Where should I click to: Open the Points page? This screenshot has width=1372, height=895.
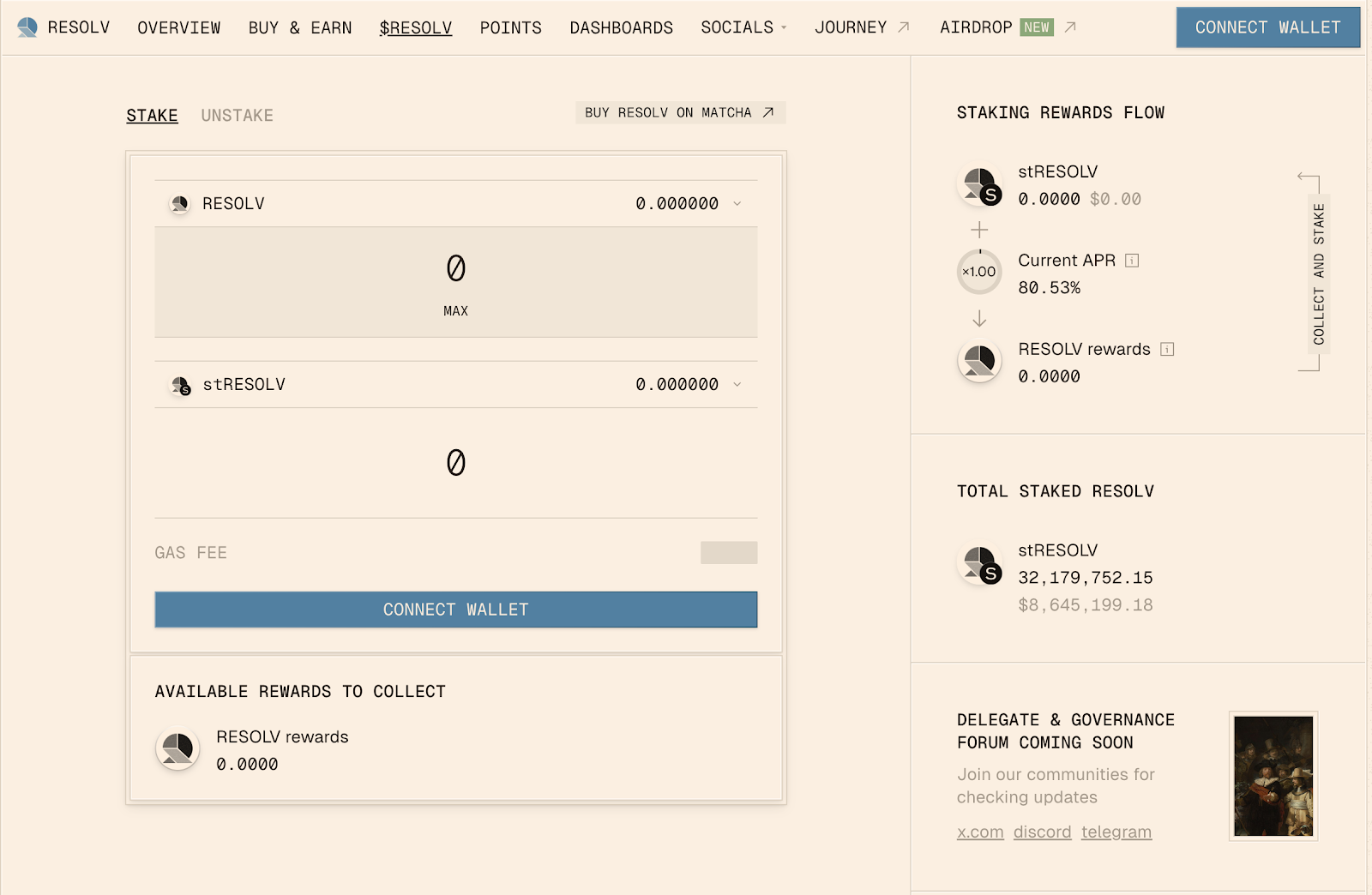click(511, 27)
